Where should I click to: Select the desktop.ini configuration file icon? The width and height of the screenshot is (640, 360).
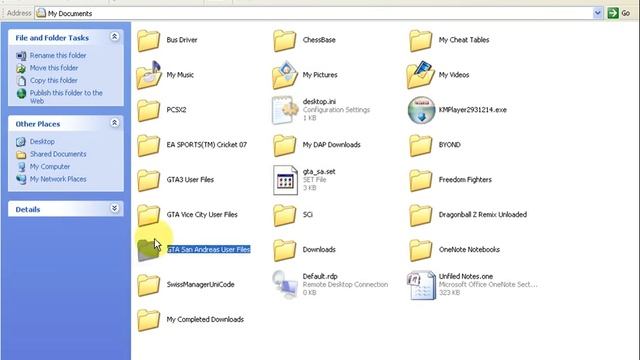[284, 110]
